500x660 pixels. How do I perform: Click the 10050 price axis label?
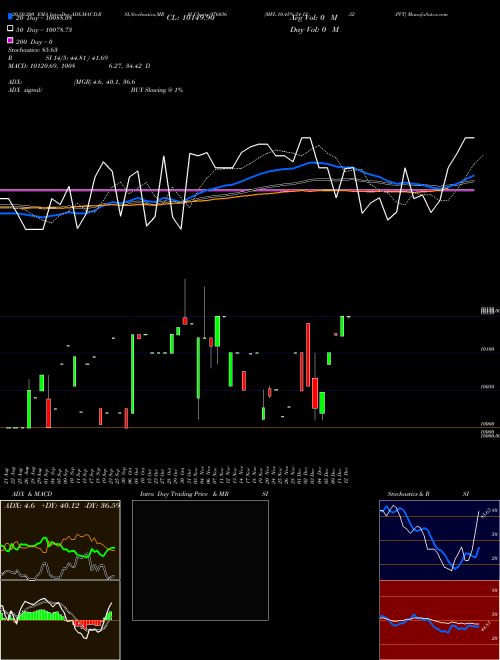pos(487,386)
